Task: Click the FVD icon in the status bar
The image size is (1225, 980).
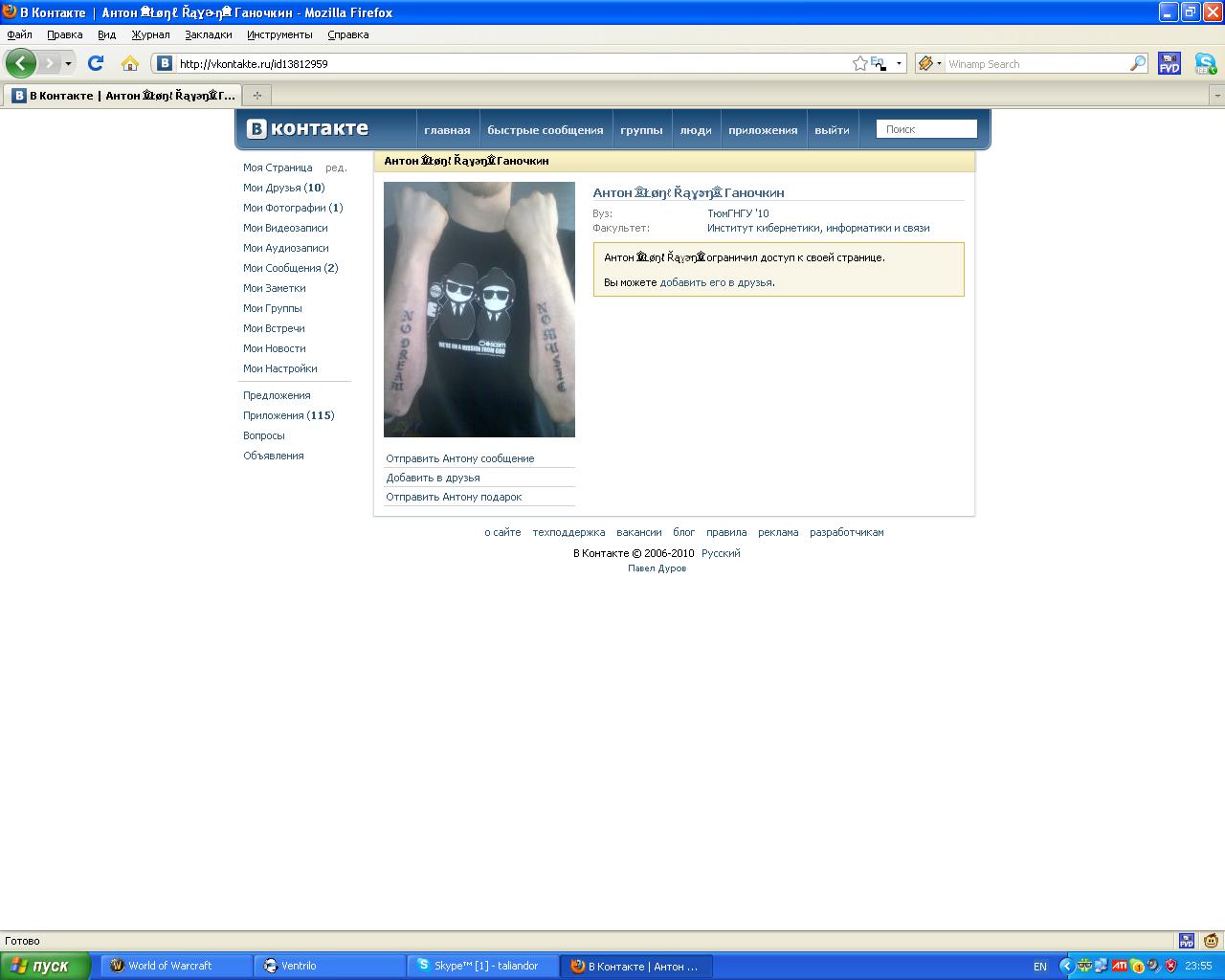Action: pos(1187,941)
